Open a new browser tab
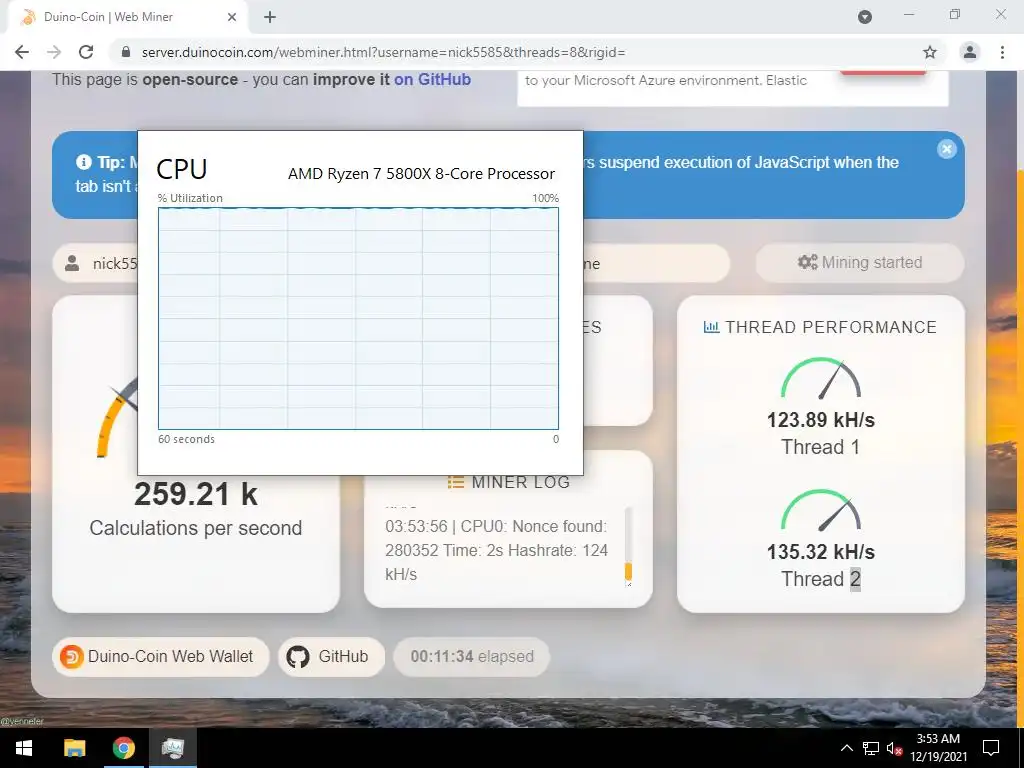Image resolution: width=1024 pixels, height=768 pixels. click(270, 18)
